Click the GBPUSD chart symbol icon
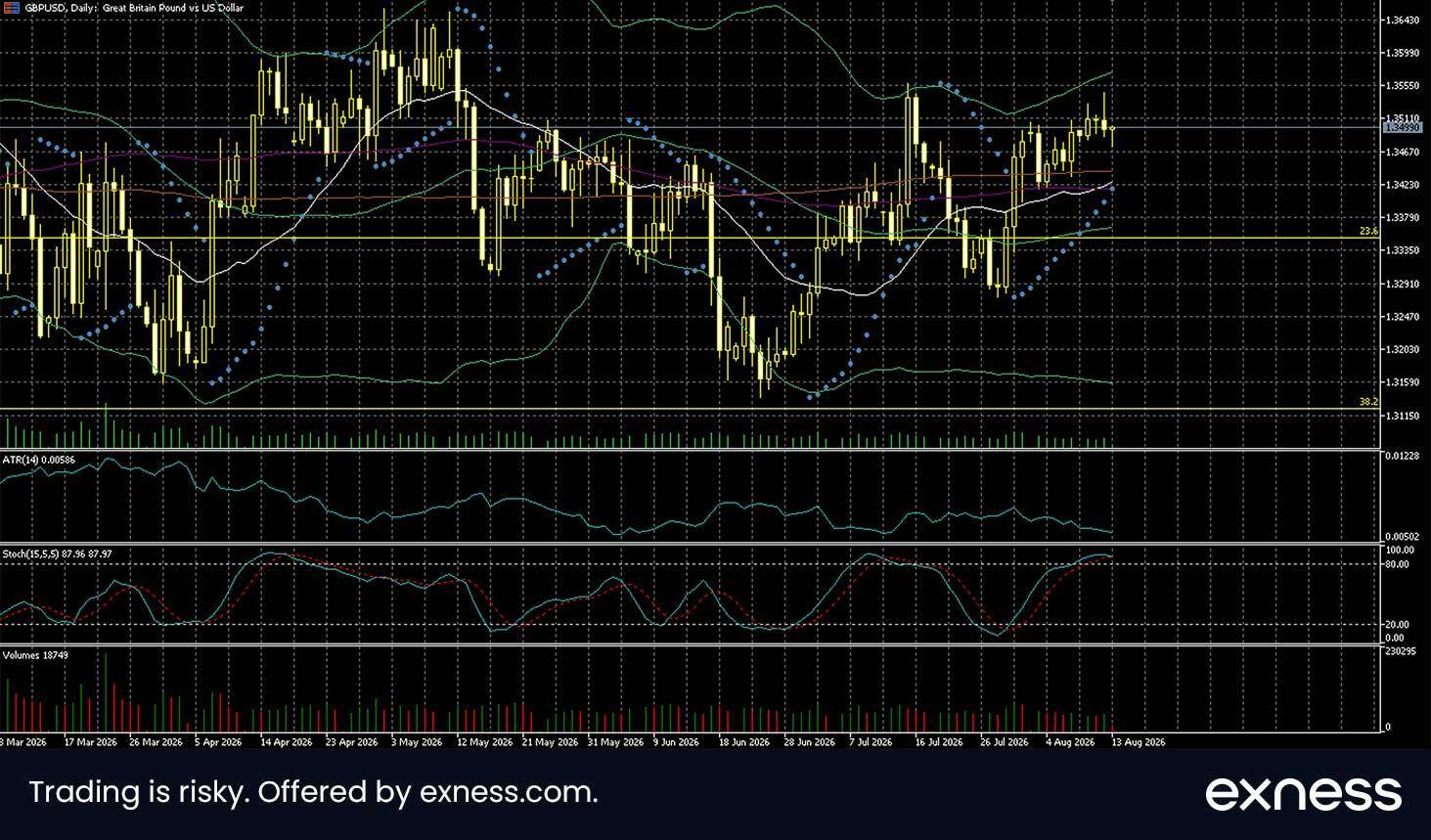Viewport: 1431px width, 840px height. coord(12,8)
